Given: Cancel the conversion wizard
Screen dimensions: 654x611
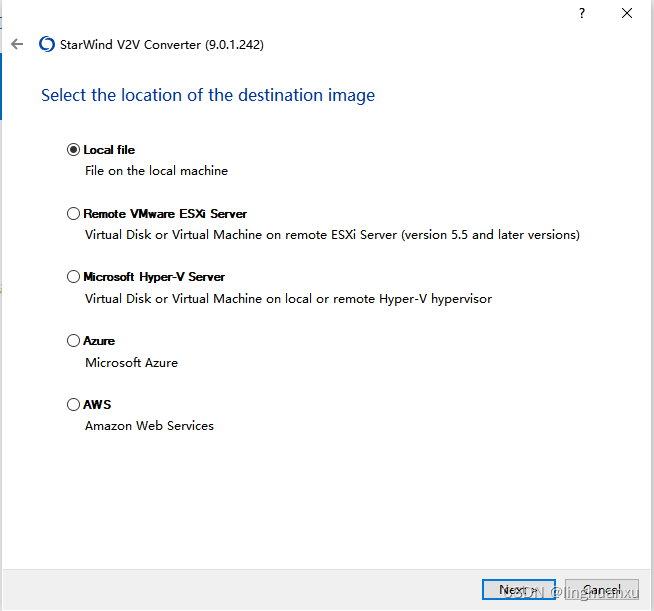Looking at the screenshot, I should [601, 589].
